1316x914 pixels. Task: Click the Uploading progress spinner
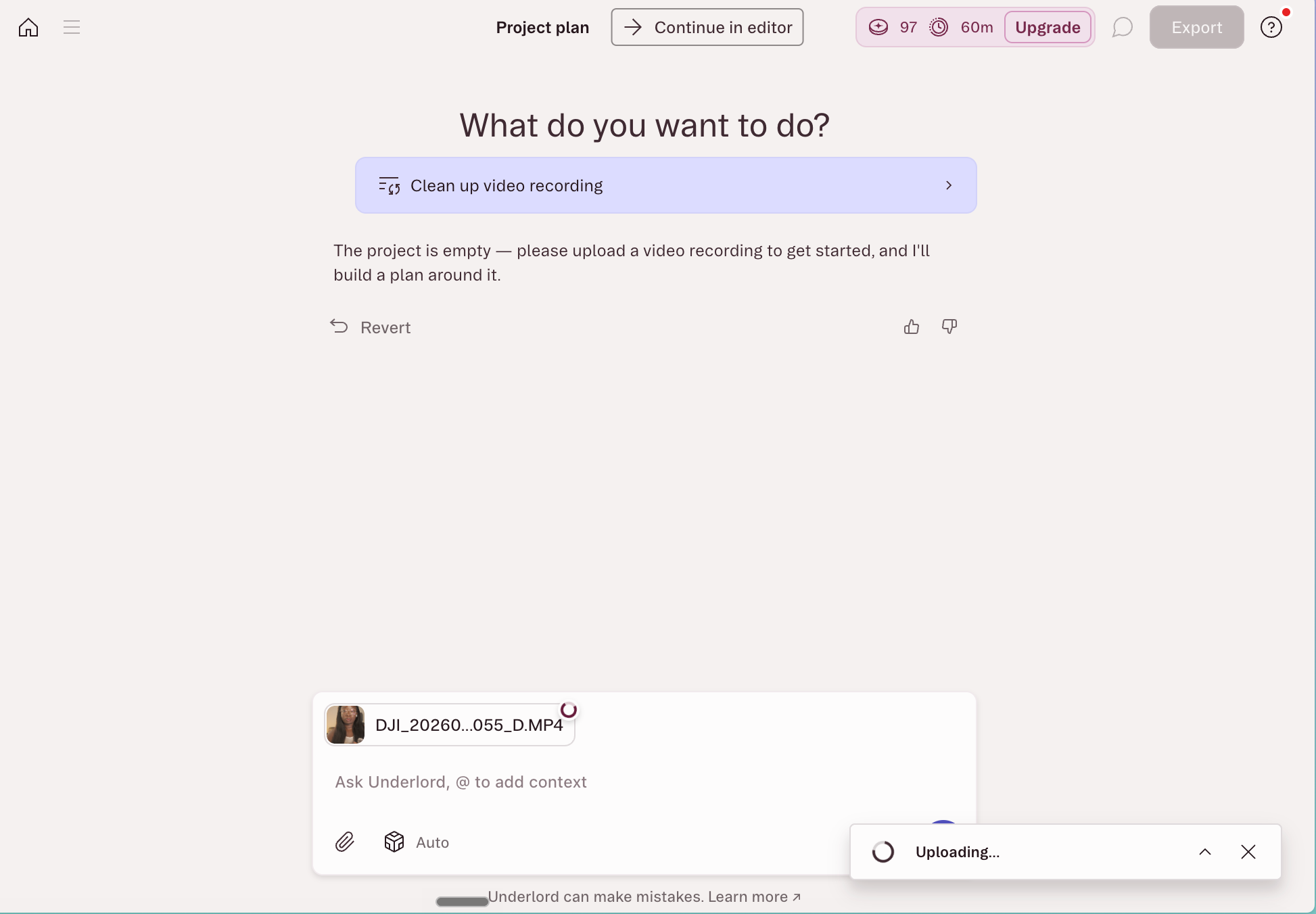click(883, 852)
